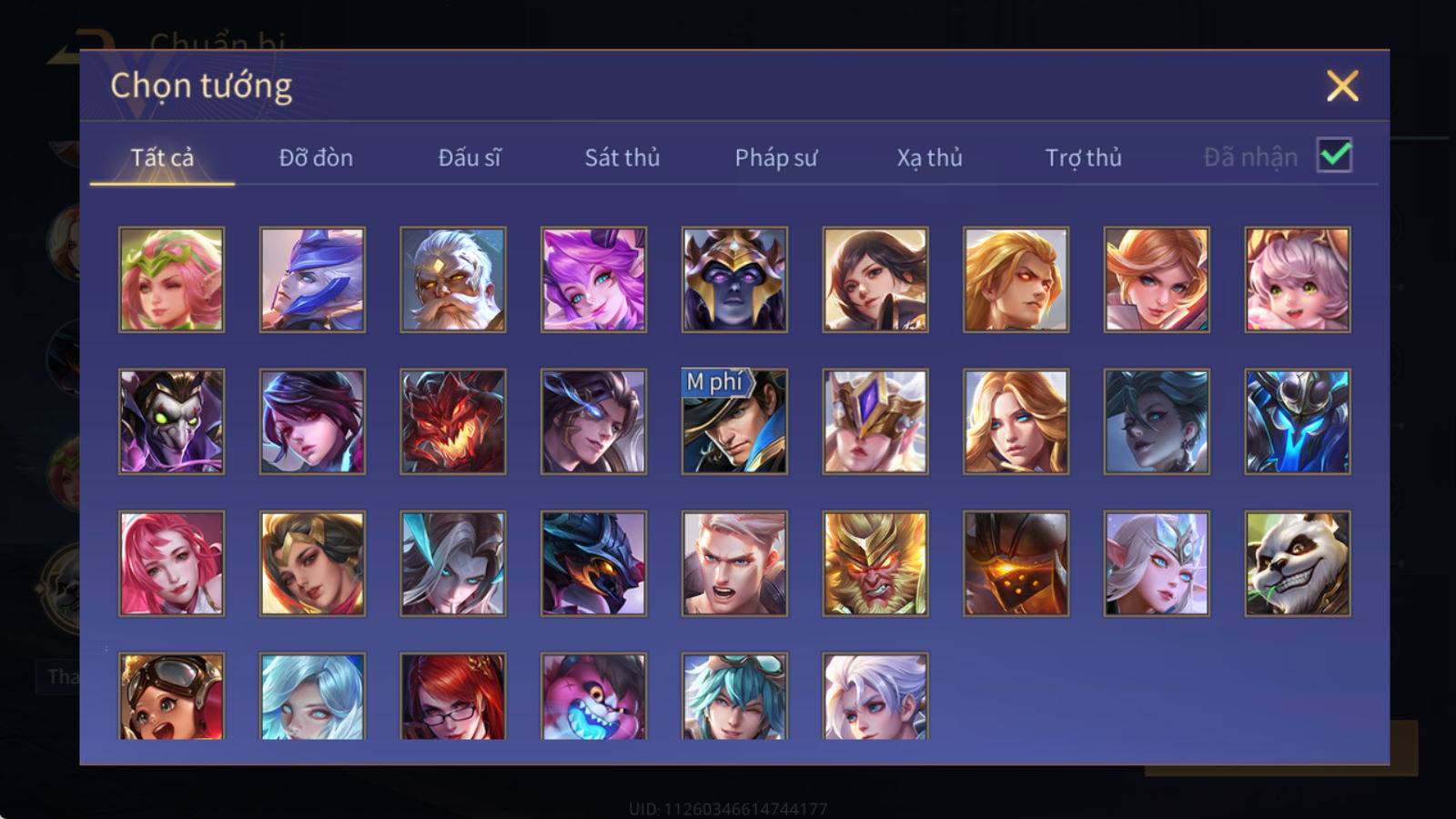Select the red-haired hero with glasses
Viewport: 1456px width, 819px height.
[x=453, y=696]
